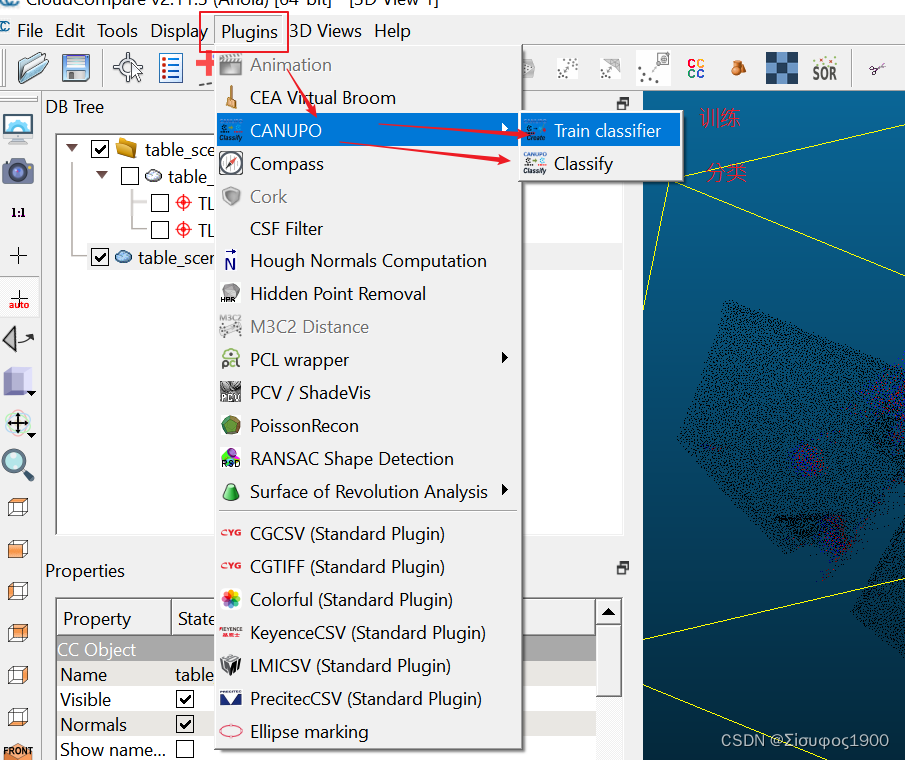Viewport: 905px width, 760px height.
Task: Click the auto pivot crosshair icon
Action: tap(18, 299)
